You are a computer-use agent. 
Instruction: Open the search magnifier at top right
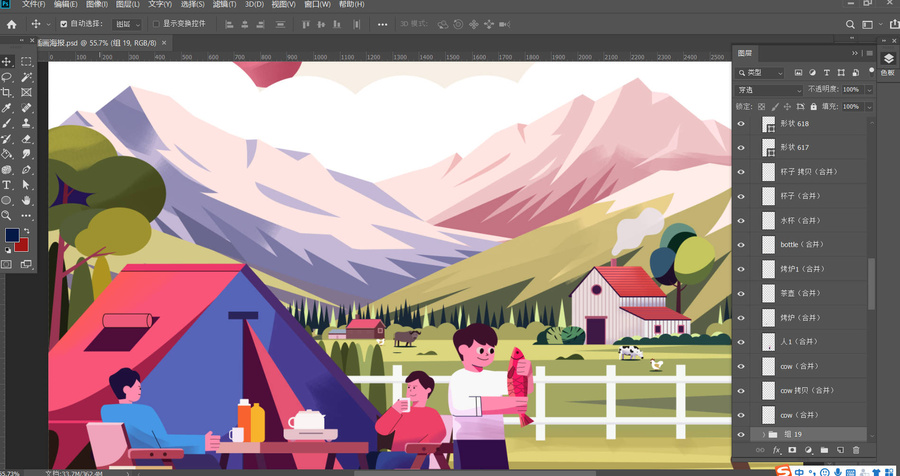(x=851, y=24)
